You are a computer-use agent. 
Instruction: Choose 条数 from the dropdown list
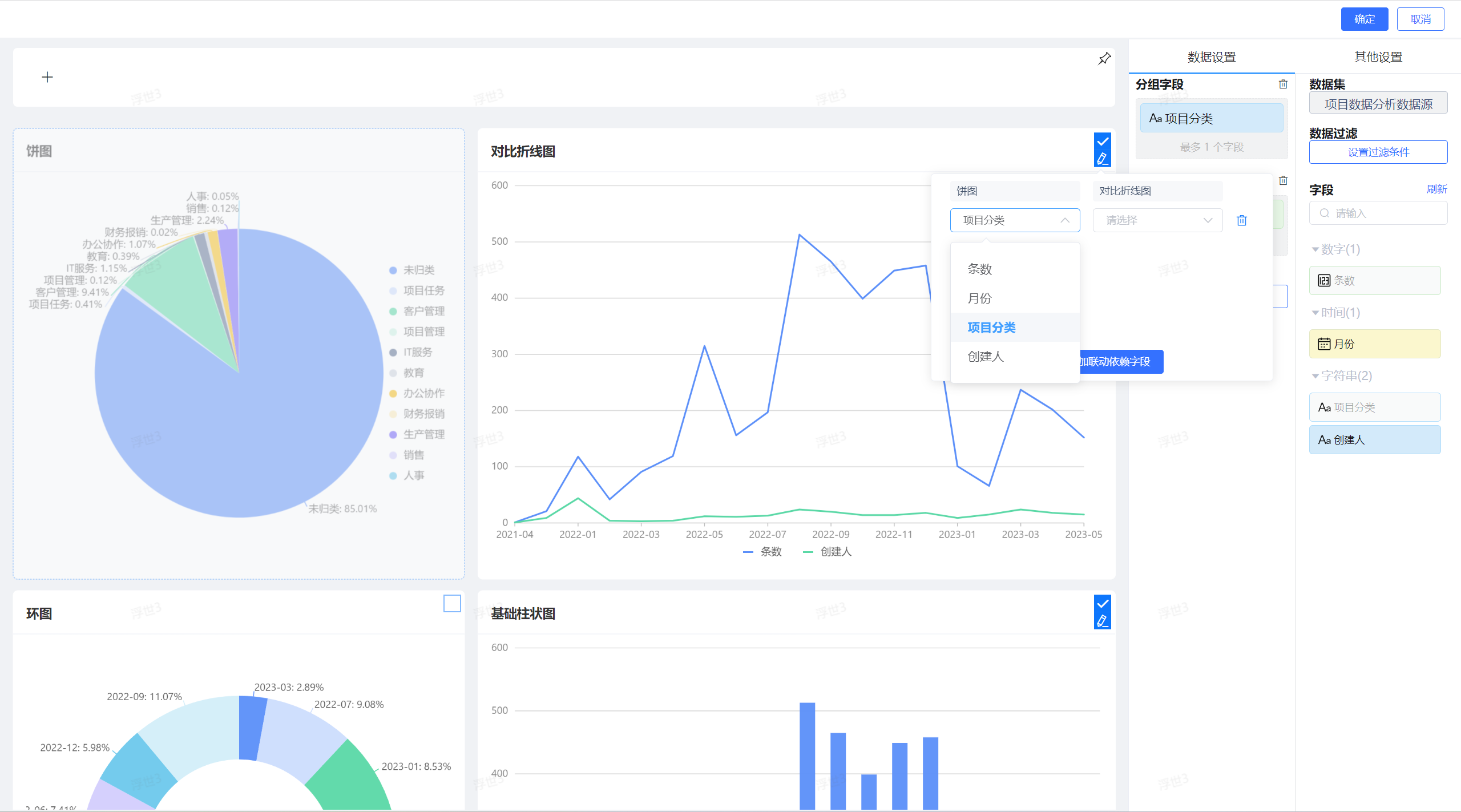[1015, 269]
